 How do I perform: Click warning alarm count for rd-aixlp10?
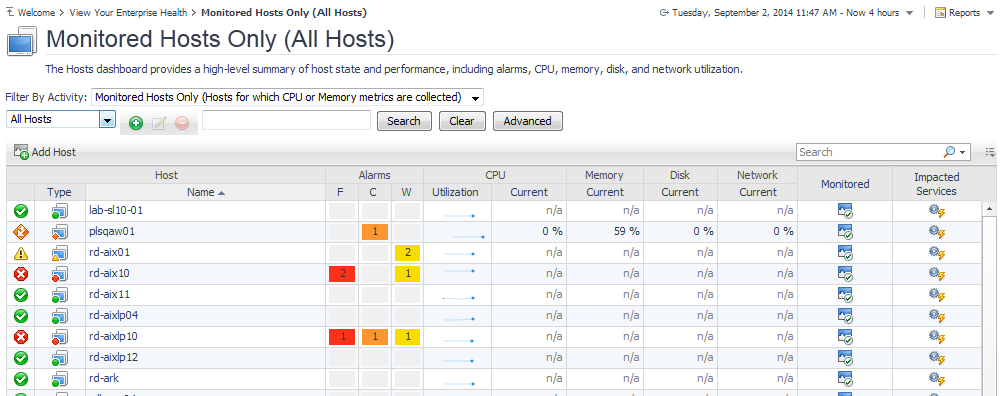click(407, 337)
